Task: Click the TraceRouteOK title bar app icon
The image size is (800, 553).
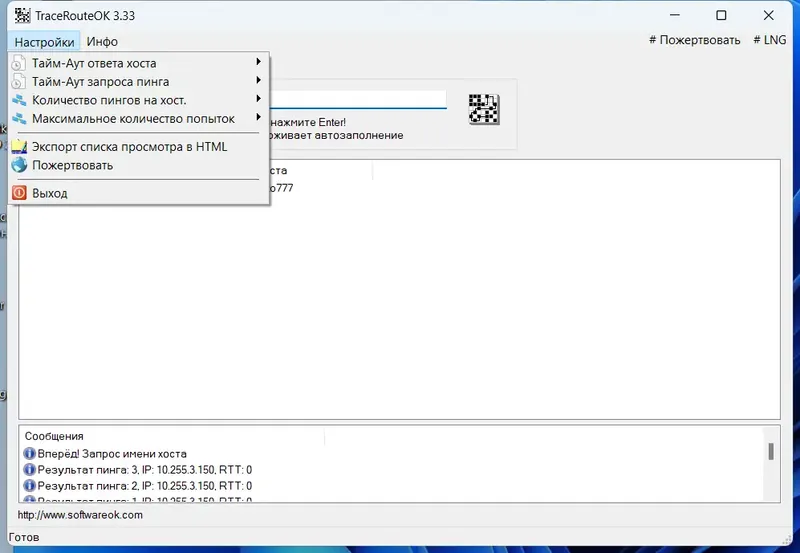Action: (22, 15)
